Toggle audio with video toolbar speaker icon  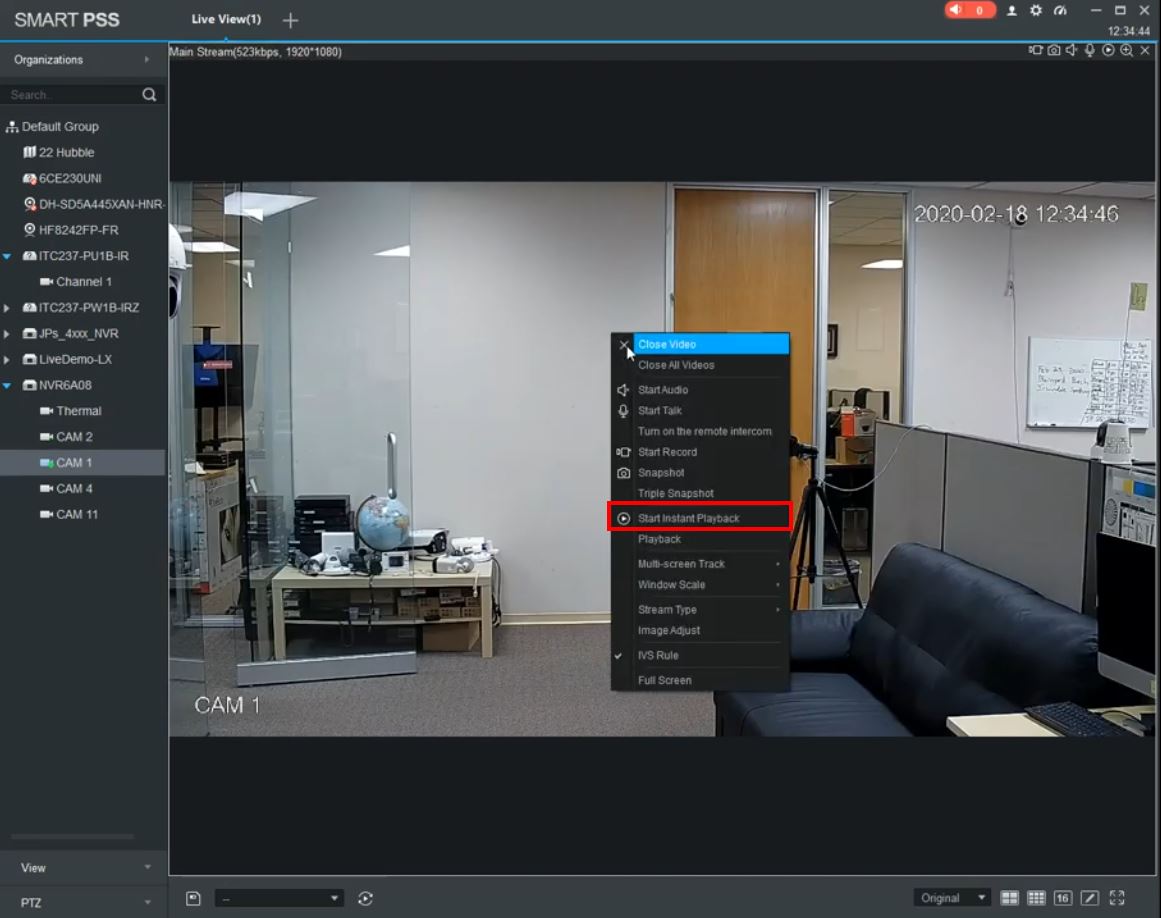tap(1071, 50)
